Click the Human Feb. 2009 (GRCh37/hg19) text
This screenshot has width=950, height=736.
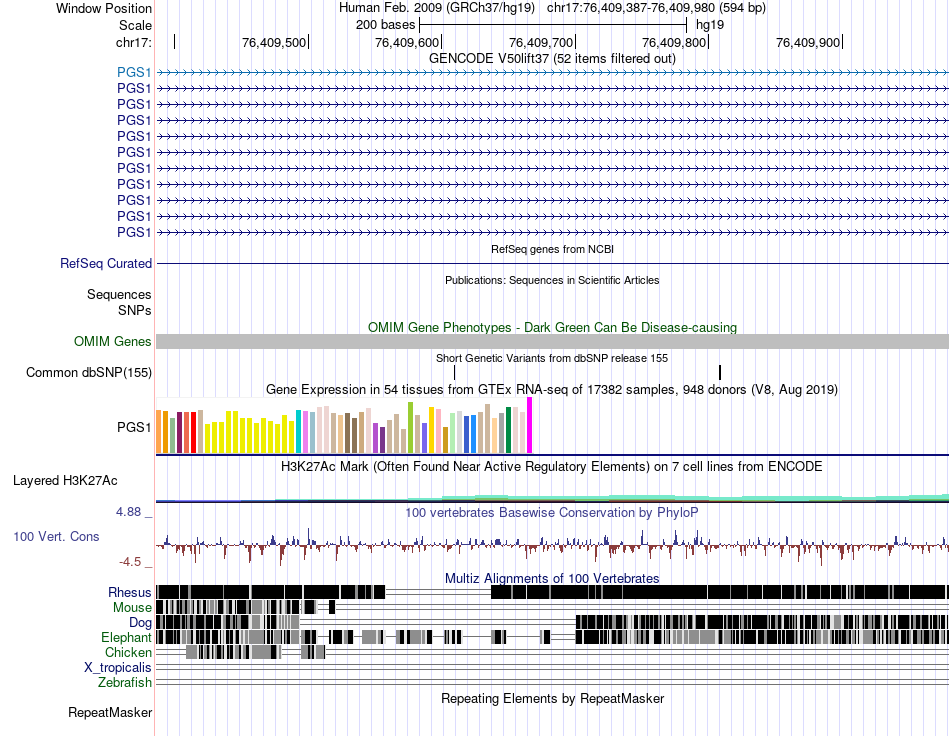tap(437, 8)
